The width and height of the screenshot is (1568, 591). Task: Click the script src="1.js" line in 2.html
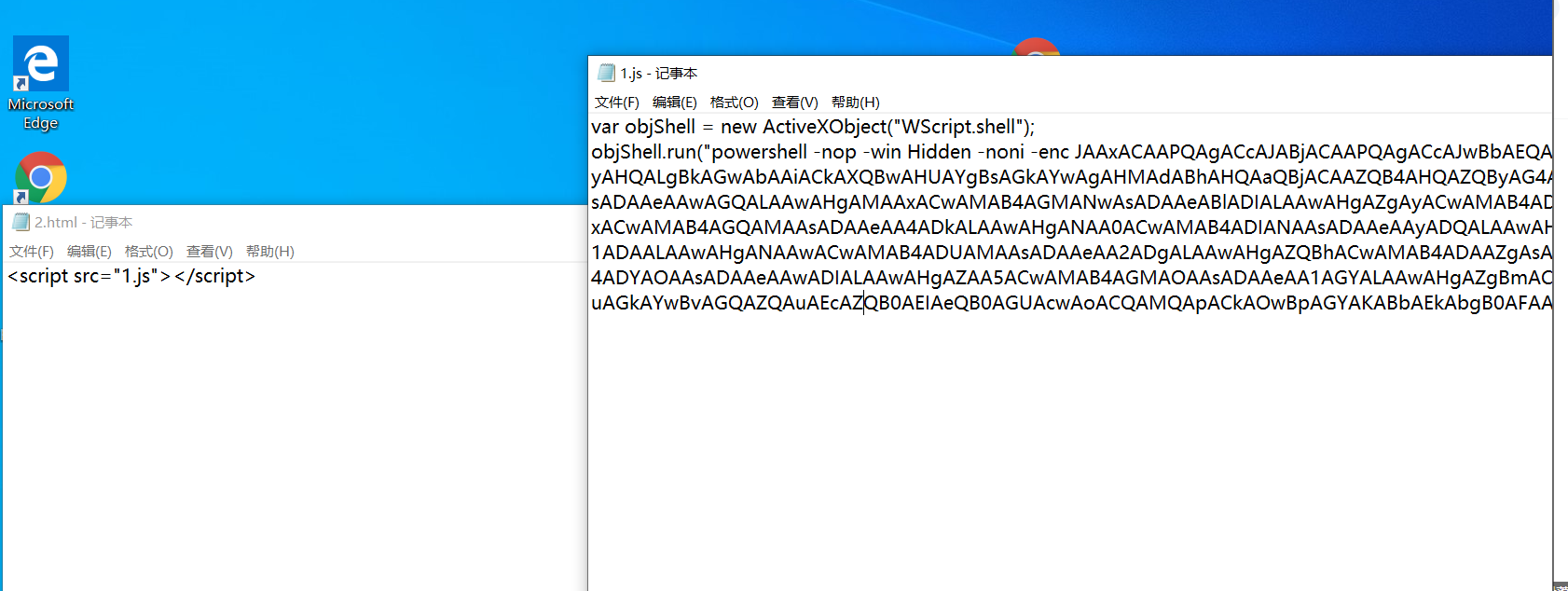[x=131, y=276]
